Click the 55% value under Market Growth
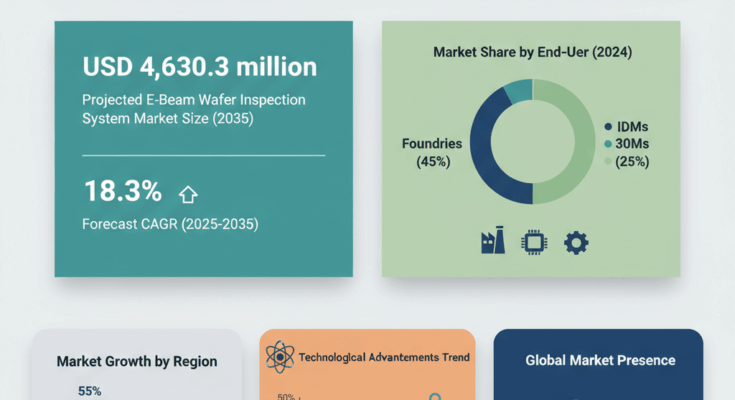 point(90,391)
